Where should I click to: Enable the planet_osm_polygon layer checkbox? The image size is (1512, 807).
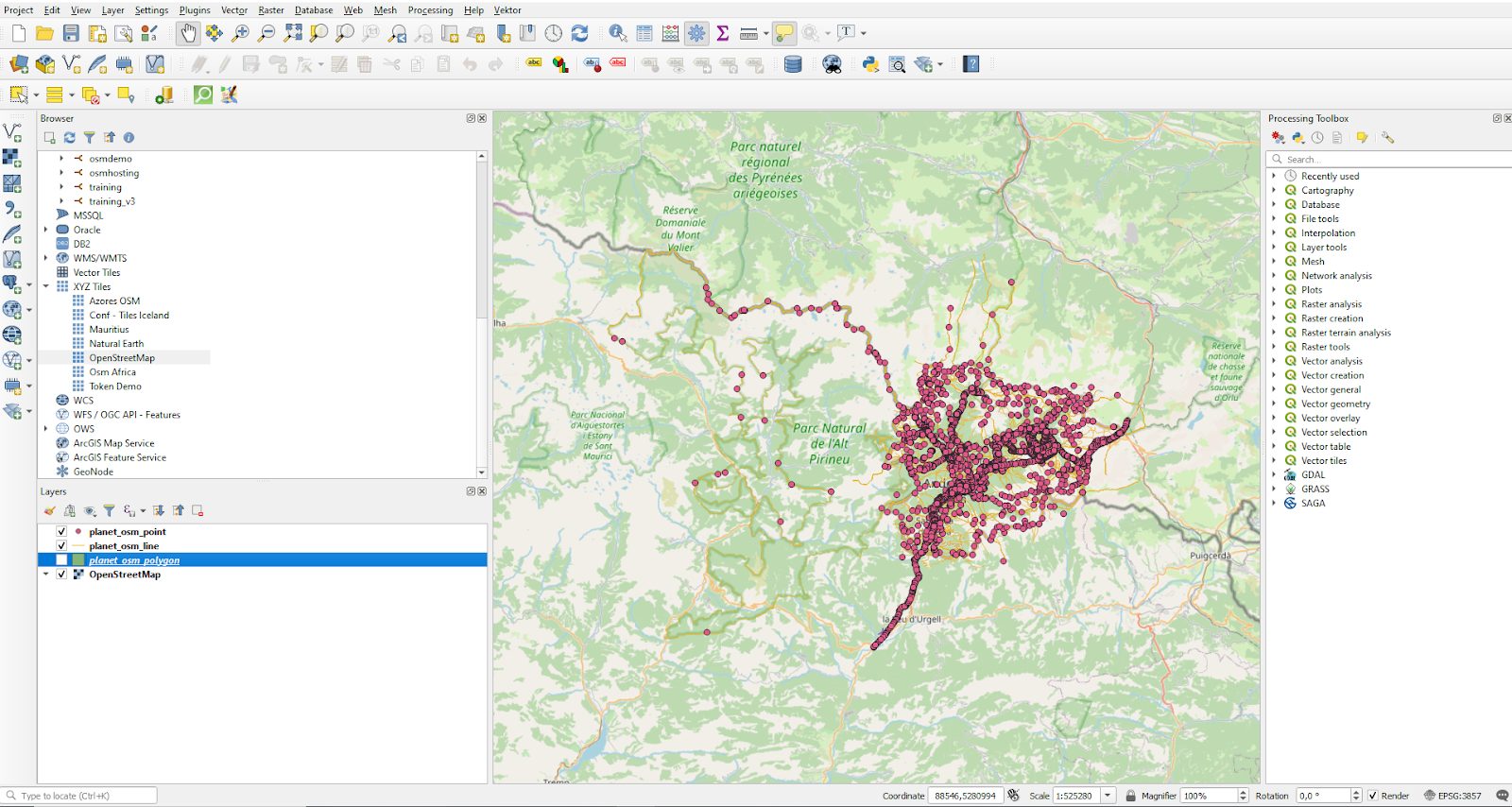(61, 560)
